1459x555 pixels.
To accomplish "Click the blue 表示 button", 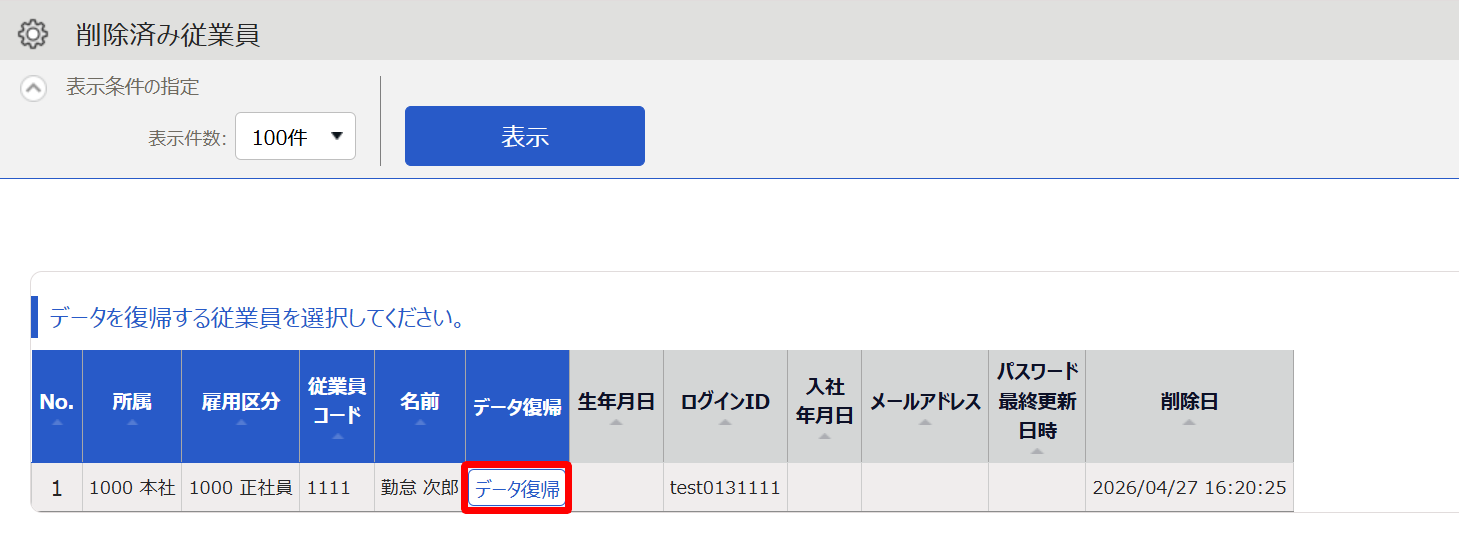I will [x=525, y=136].
